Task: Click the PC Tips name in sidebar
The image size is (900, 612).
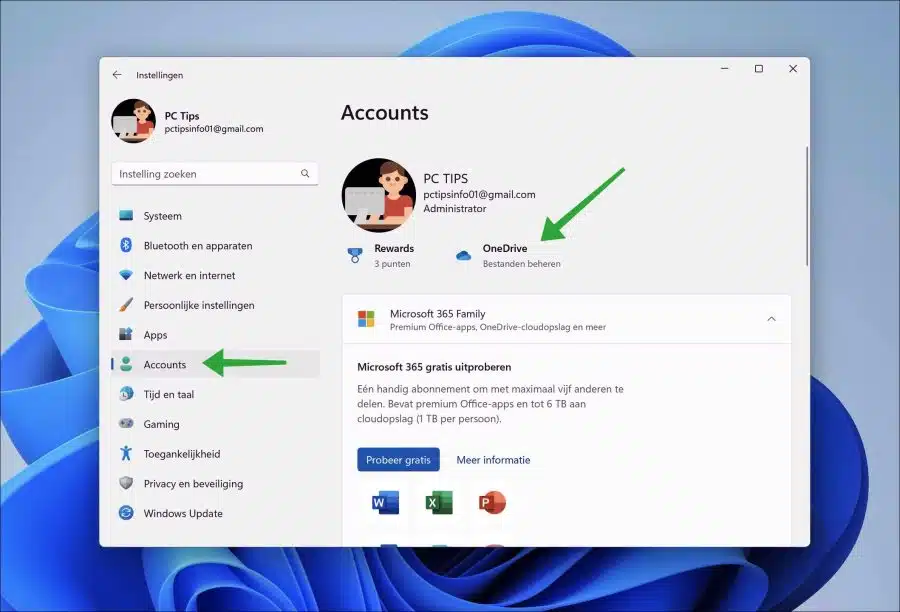Action: pos(181,115)
